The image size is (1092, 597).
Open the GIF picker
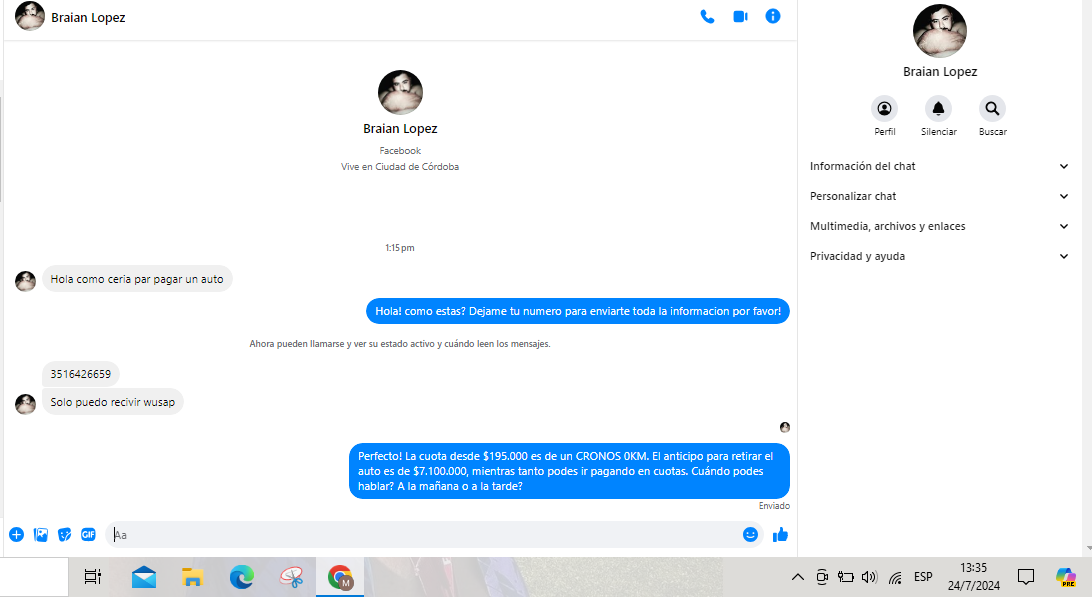click(x=88, y=535)
